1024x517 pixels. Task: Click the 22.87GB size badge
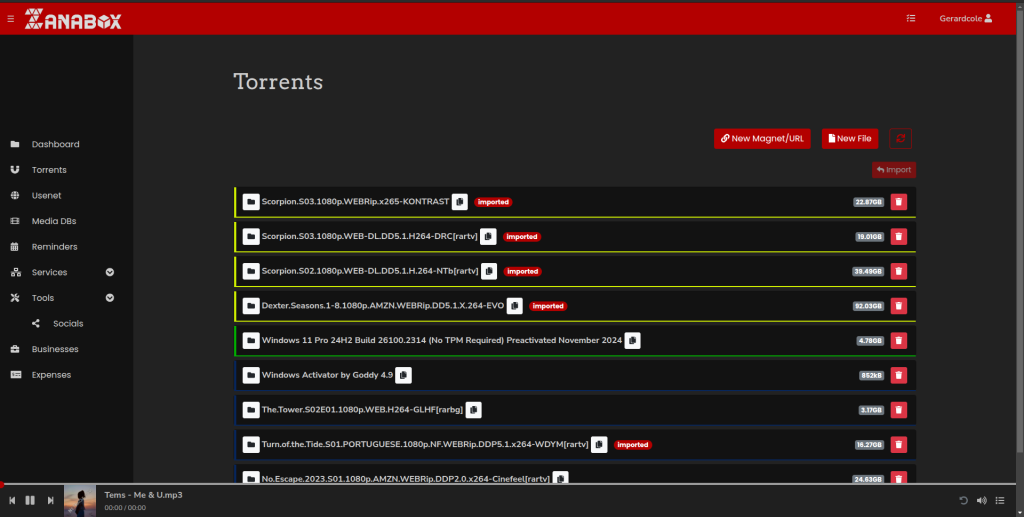click(x=869, y=202)
